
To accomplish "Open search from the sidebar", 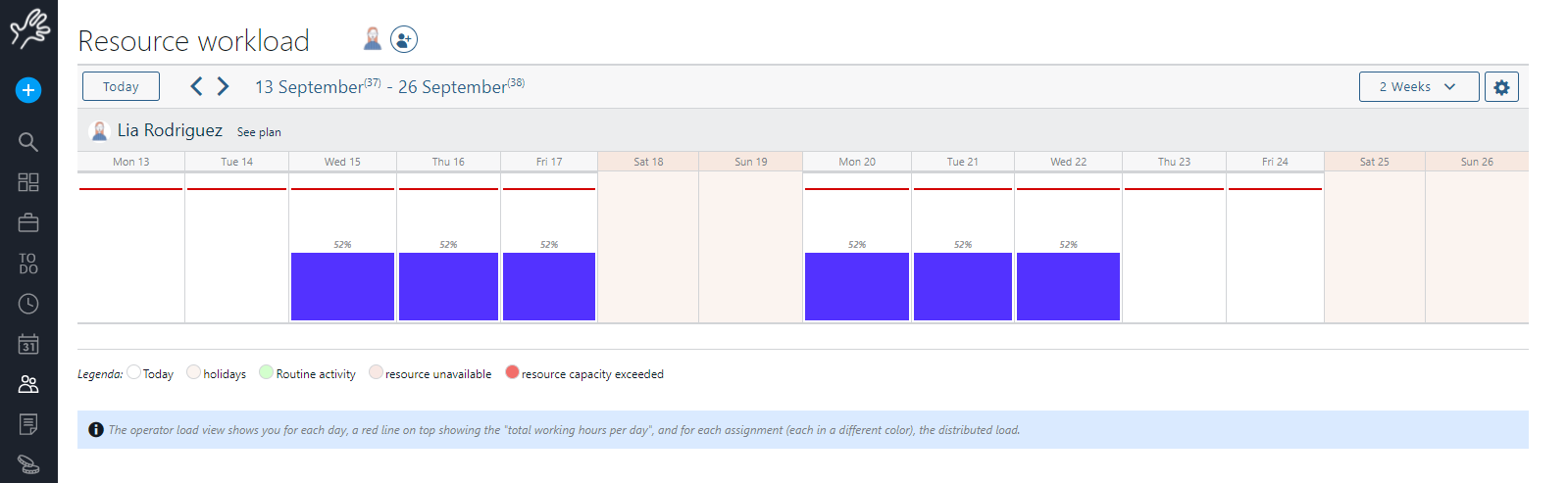I will tap(28, 142).
